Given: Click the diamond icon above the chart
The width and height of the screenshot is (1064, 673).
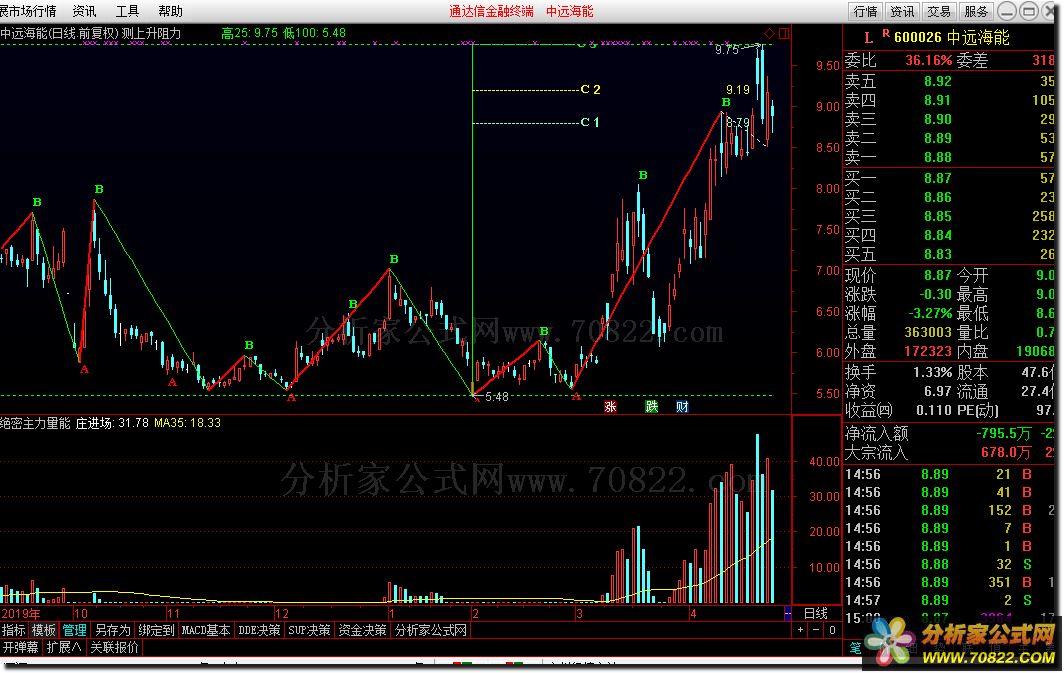Looking at the screenshot, I should [769, 33].
